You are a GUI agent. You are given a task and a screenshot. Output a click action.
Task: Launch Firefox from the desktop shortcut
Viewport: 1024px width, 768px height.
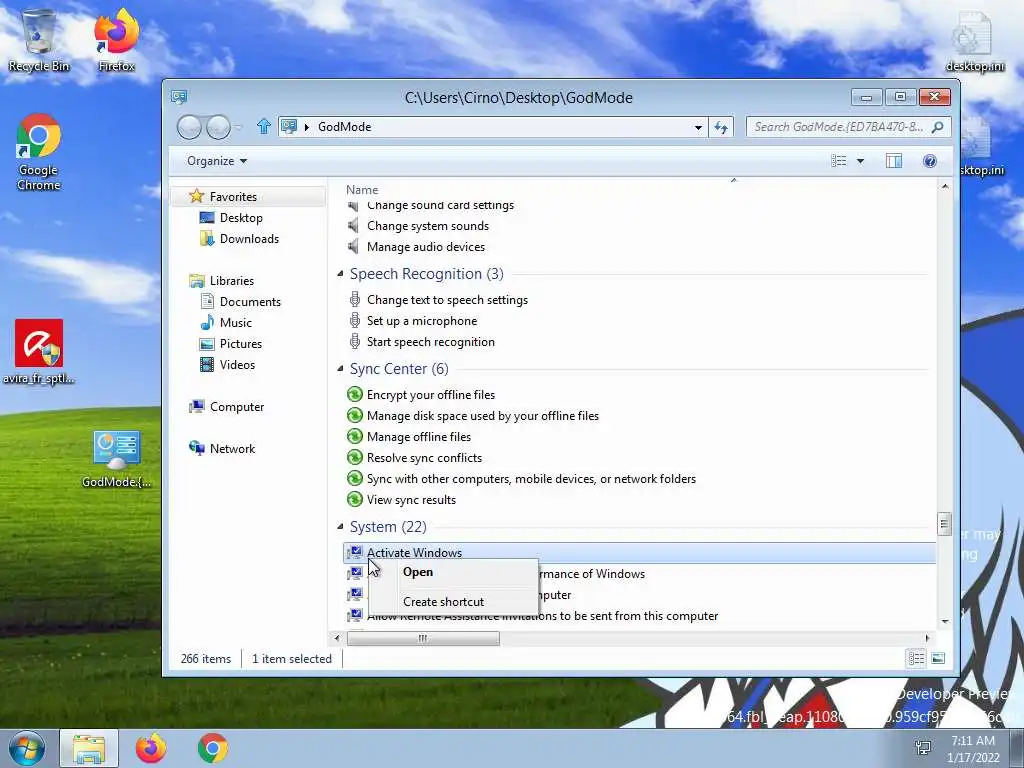tap(116, 40)
